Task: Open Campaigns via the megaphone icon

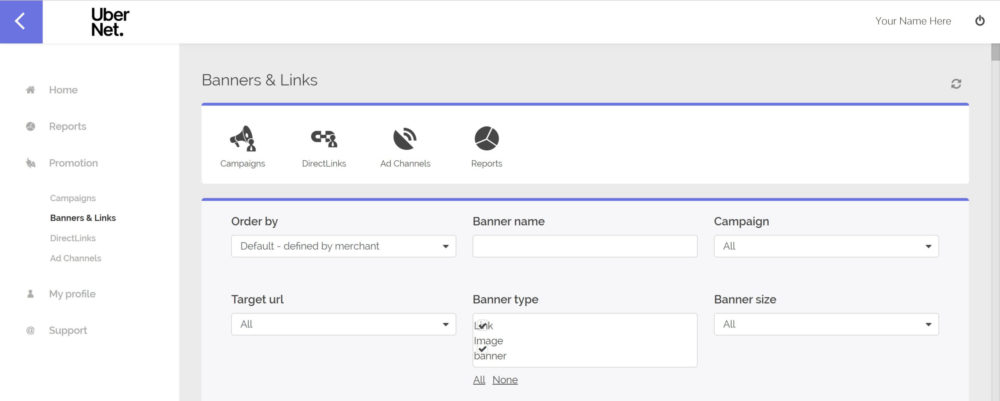Action: (242, 139)
